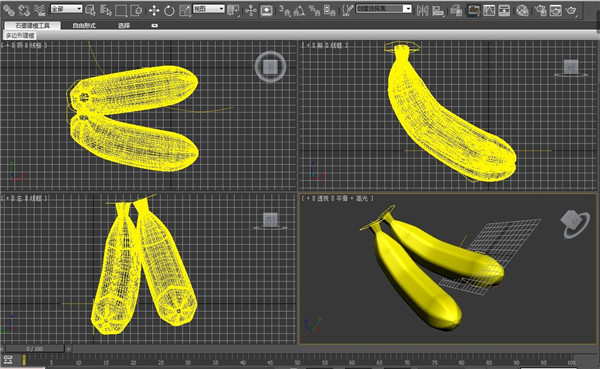Open the Mirror tool
This screenshot has width=600, height=369.
point(422,10)
